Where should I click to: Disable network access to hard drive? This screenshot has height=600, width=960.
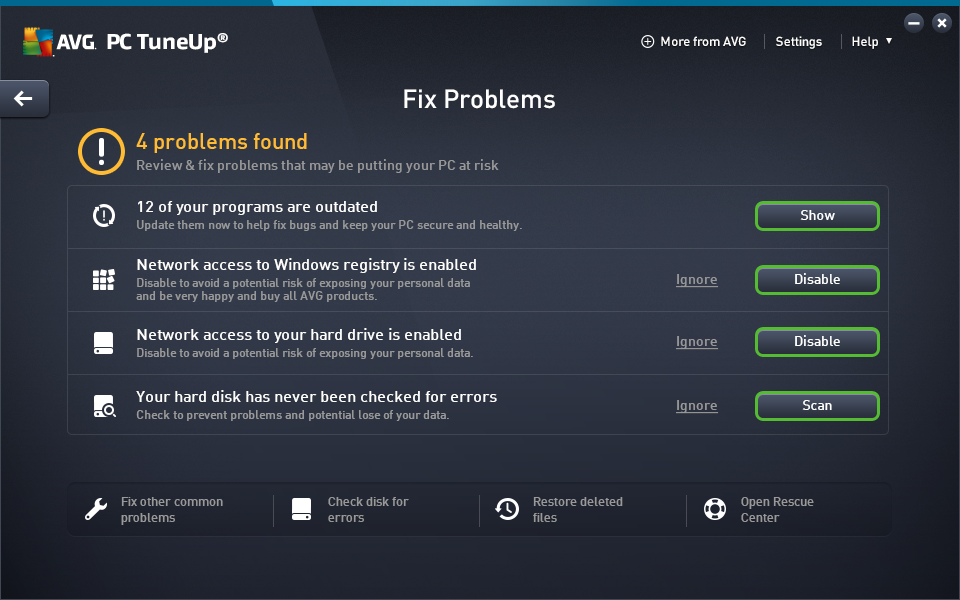point(817,342)
